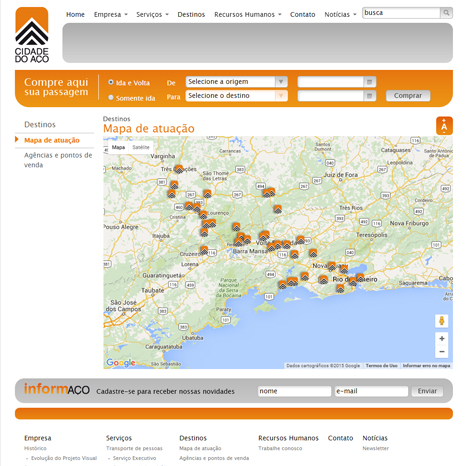The image size is (466, 466).
Task: Click the footer Contato heading
Action: click(x=340, y=438)
